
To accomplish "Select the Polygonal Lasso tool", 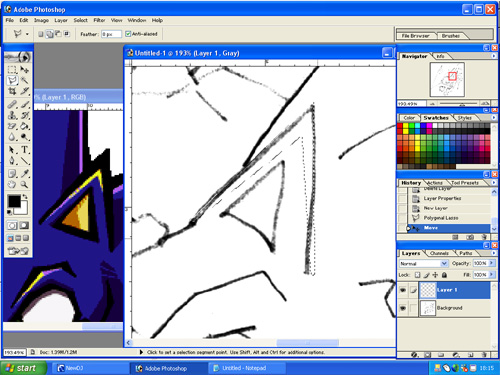I will (12, 80).
